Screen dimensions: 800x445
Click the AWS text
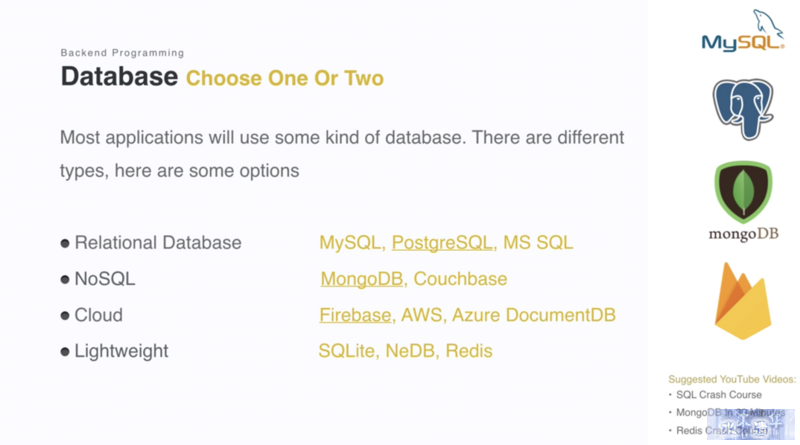[x=421, y=315]
